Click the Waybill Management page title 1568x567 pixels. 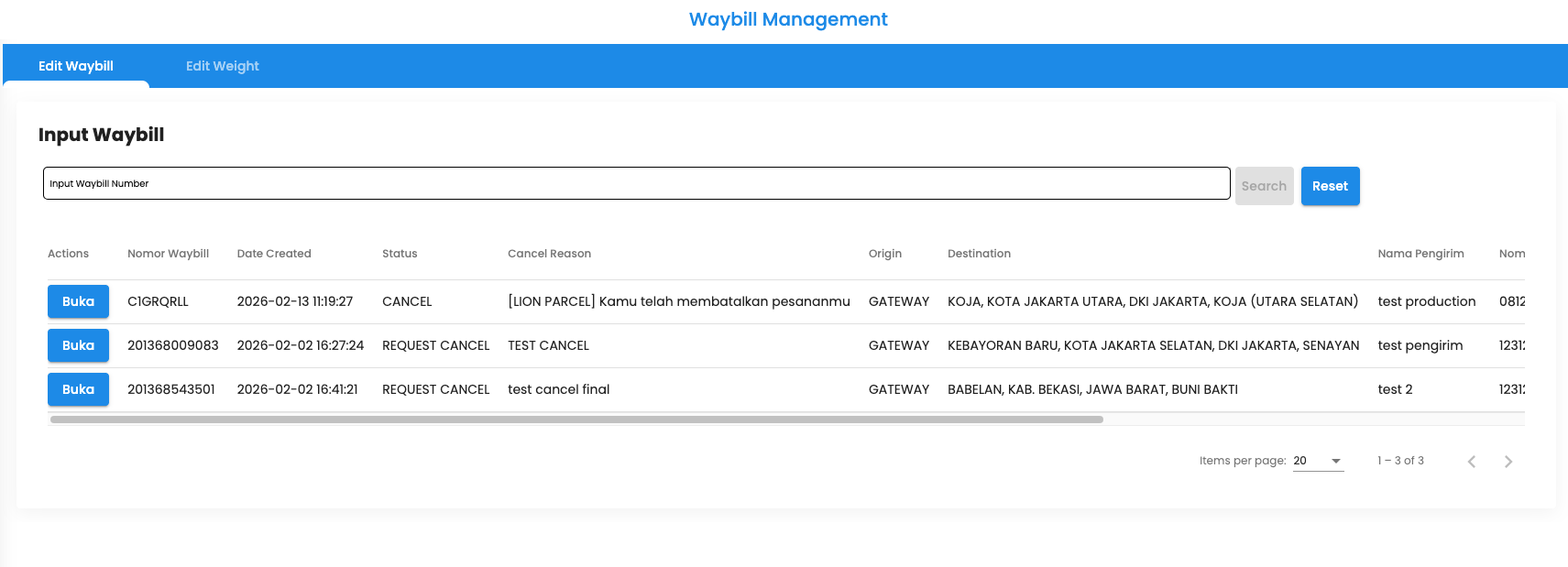coord(788,19)
